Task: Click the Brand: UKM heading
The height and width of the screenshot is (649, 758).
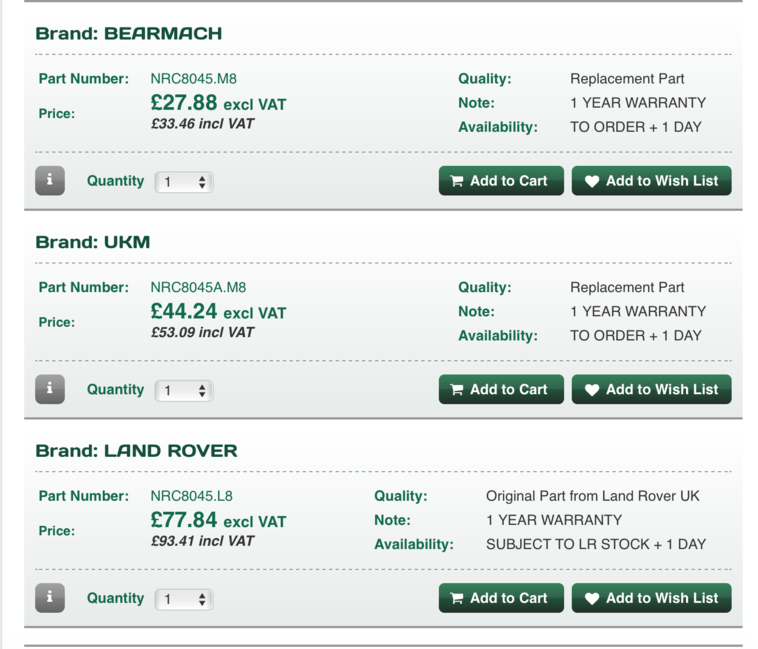Action: tap(93, 242)
